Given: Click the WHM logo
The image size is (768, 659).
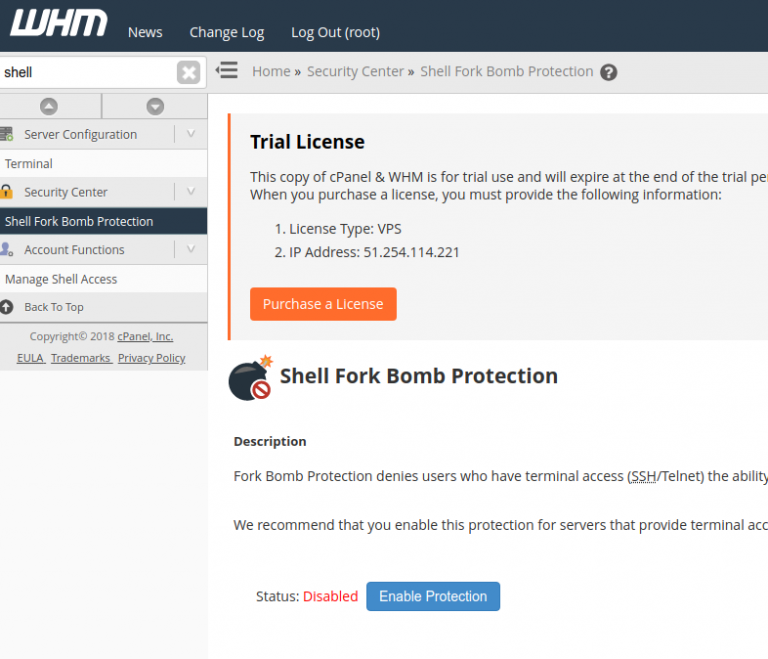Looking at the screenshot, I should (x=58, y=24).
